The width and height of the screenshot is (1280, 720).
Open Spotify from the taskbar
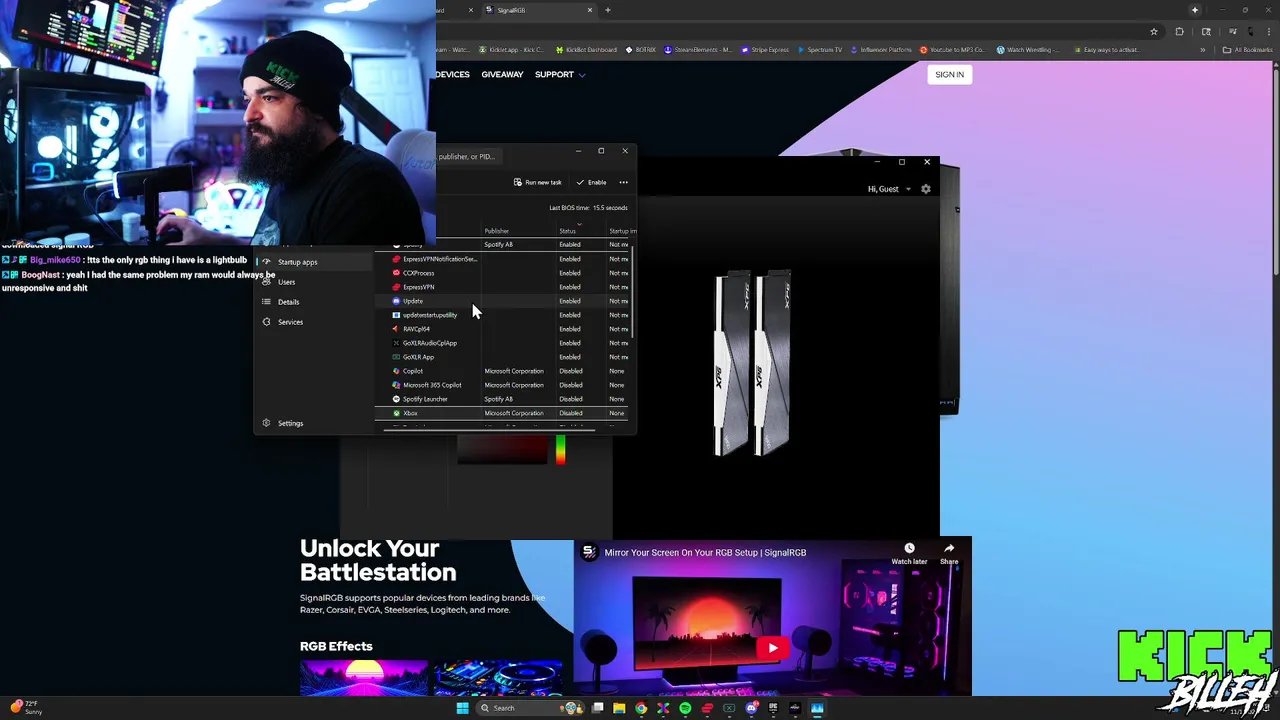685,708
